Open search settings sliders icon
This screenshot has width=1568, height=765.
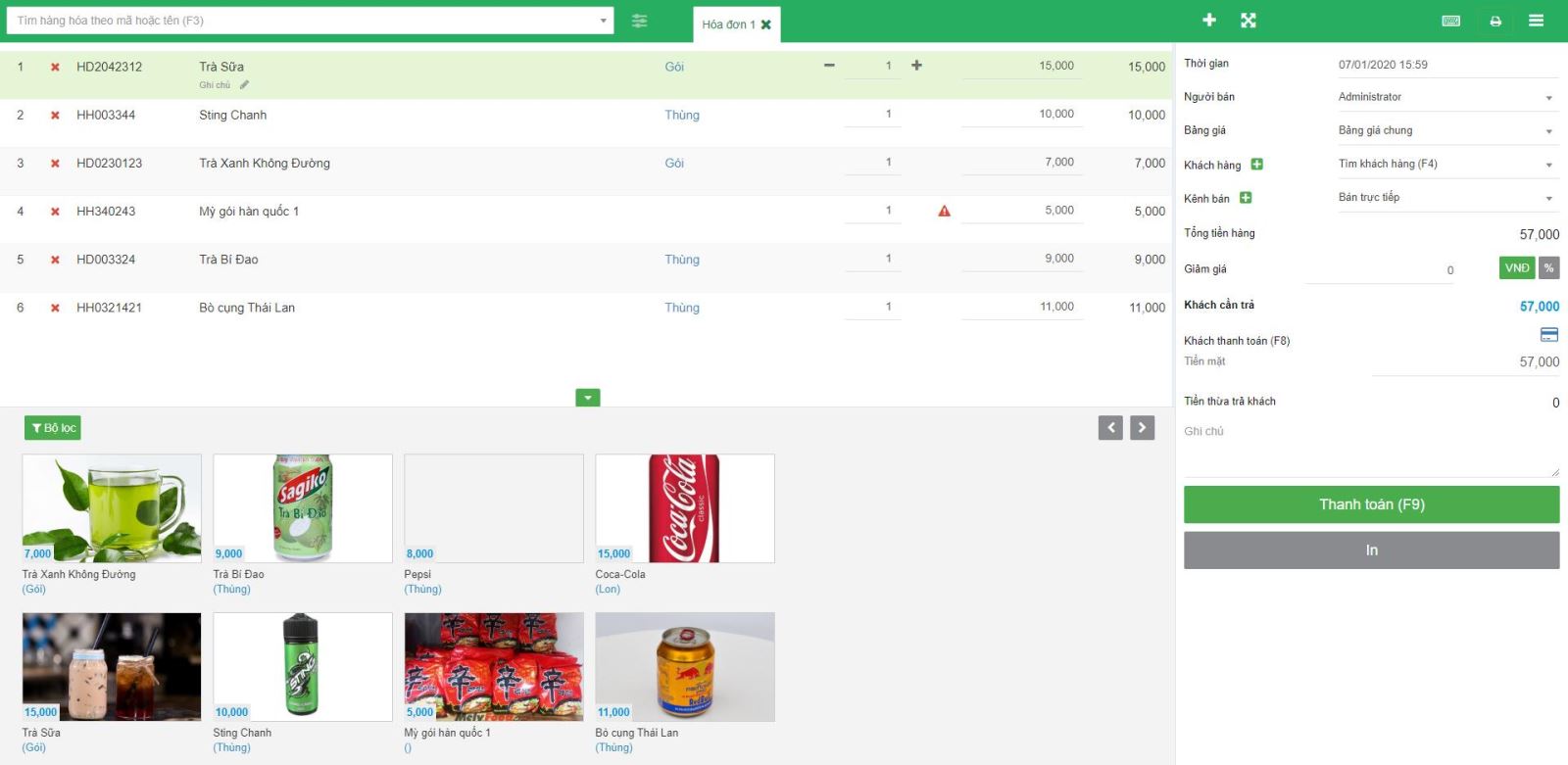(x=639, y=21)
